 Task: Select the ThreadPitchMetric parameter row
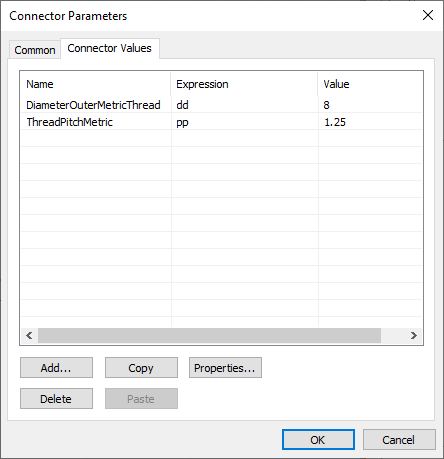[x=221, y=122]
